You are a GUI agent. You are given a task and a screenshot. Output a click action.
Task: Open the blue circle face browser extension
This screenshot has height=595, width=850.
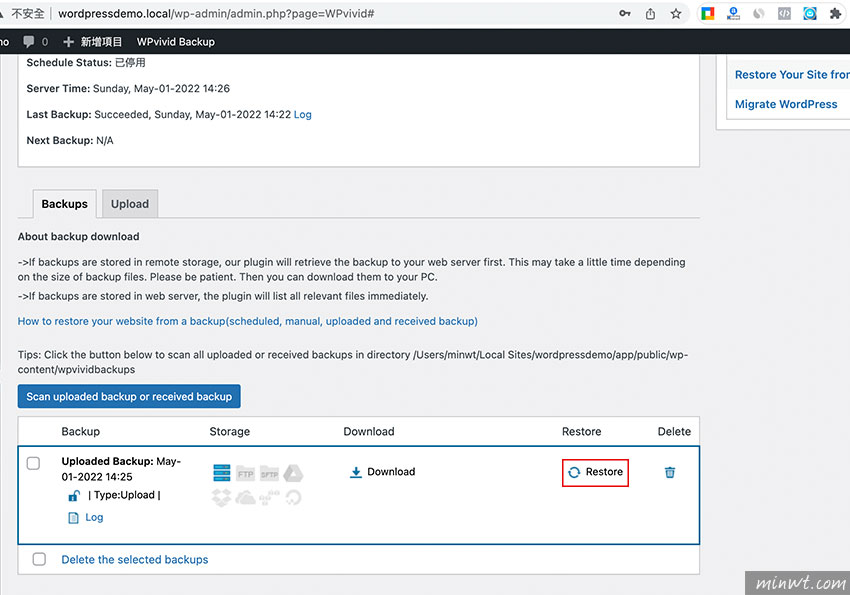pyautogui.click(x=810, y=14)
